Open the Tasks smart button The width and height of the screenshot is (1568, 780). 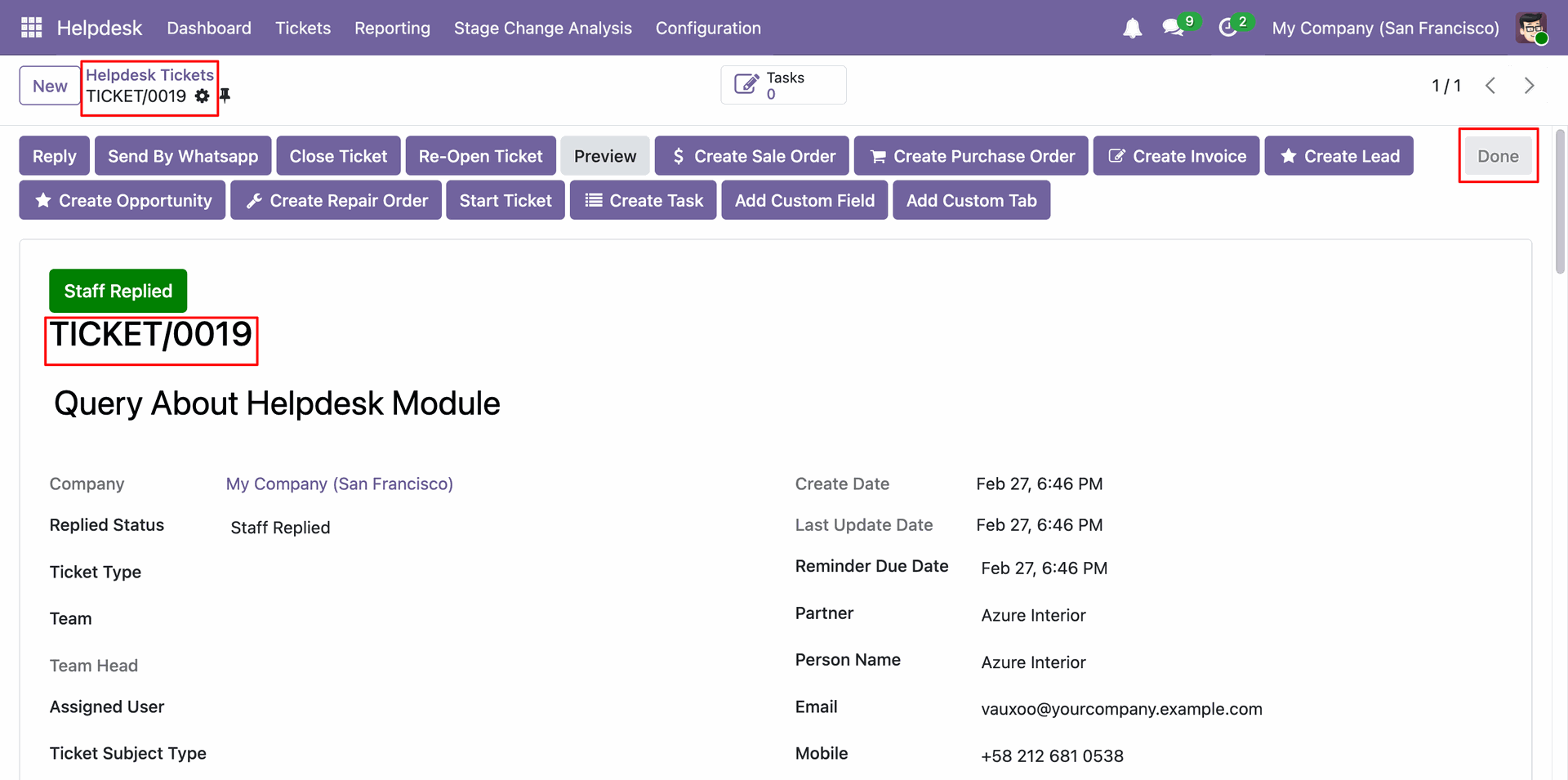tap(782, 85)
